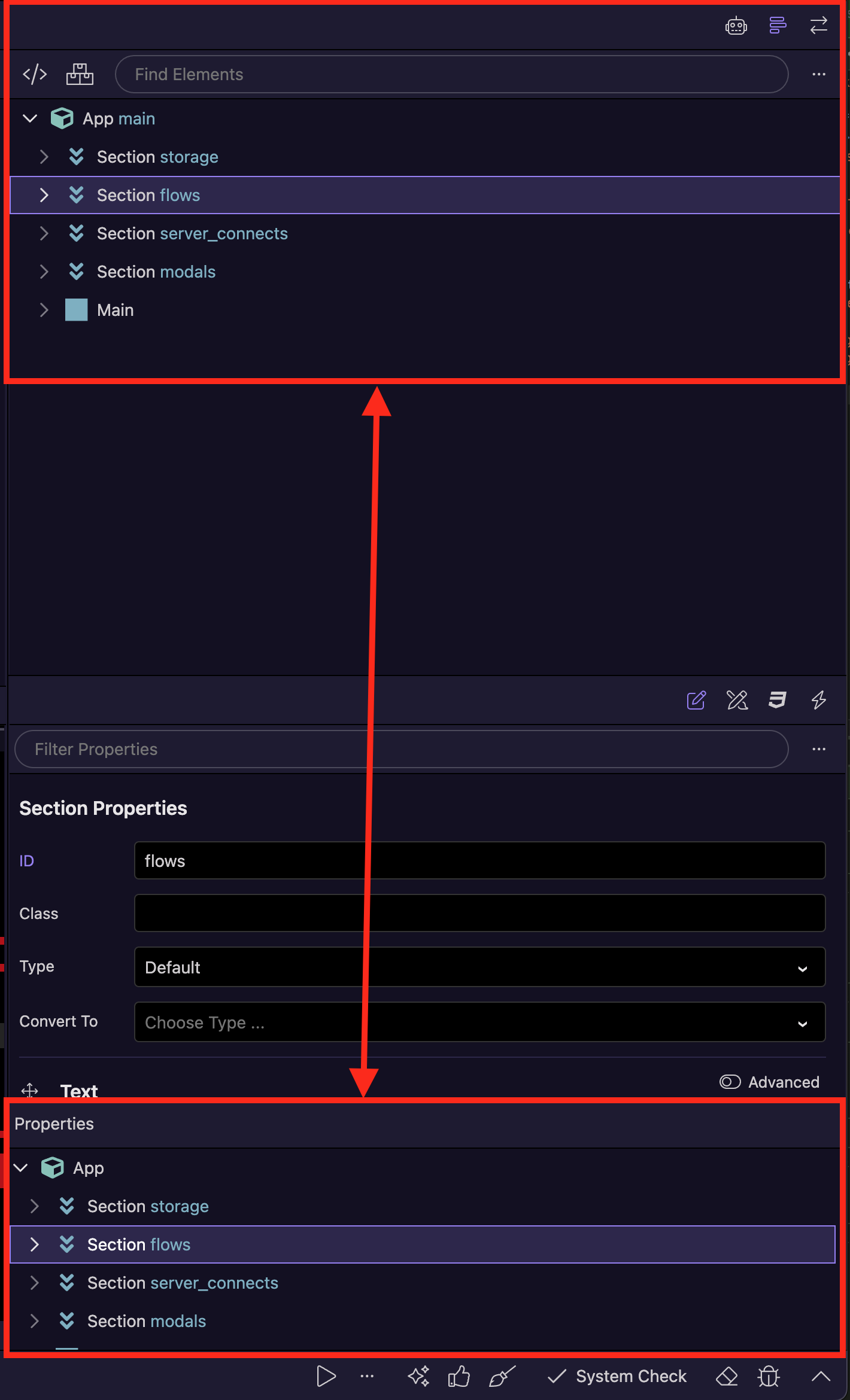Select Section modals in bottom Properties tree
Viewport: 850px width, 1400px height.
147,1321
